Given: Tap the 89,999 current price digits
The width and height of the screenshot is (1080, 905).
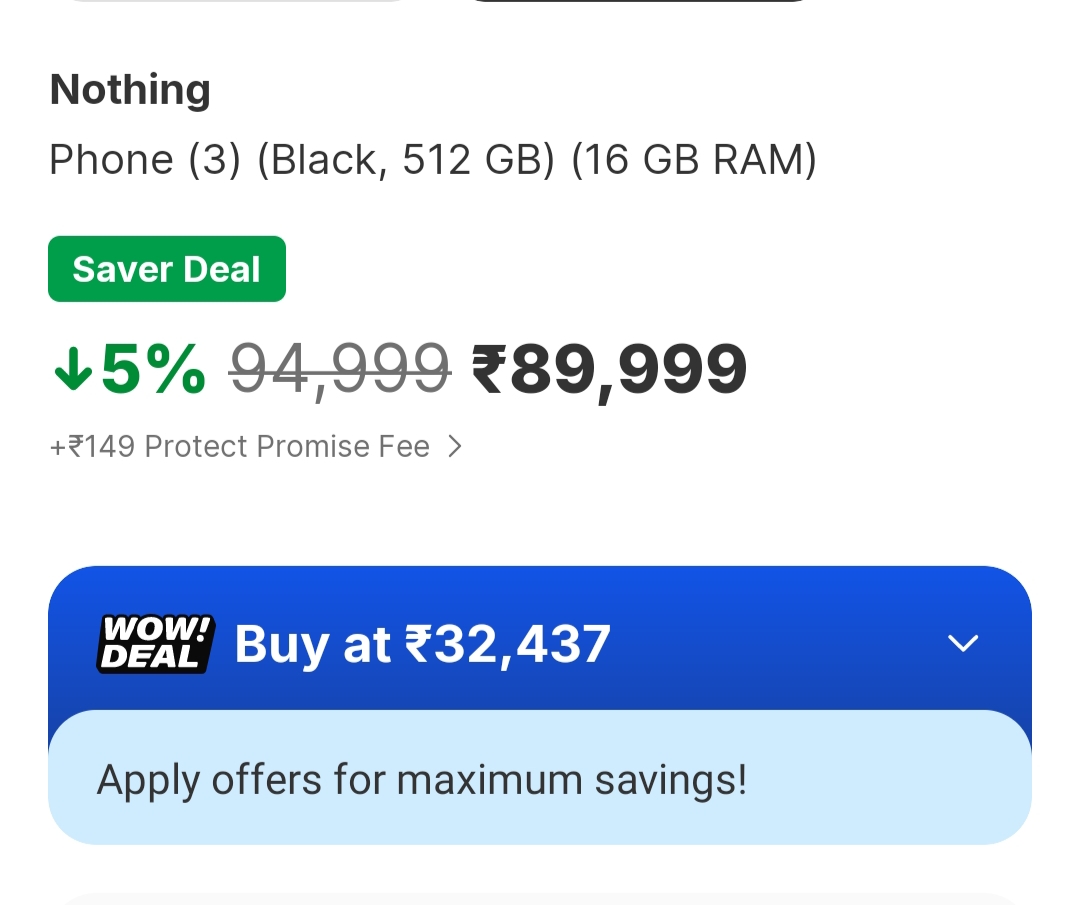Looking at the screenshot, I should pyautogui.click(x=628, y=369).
